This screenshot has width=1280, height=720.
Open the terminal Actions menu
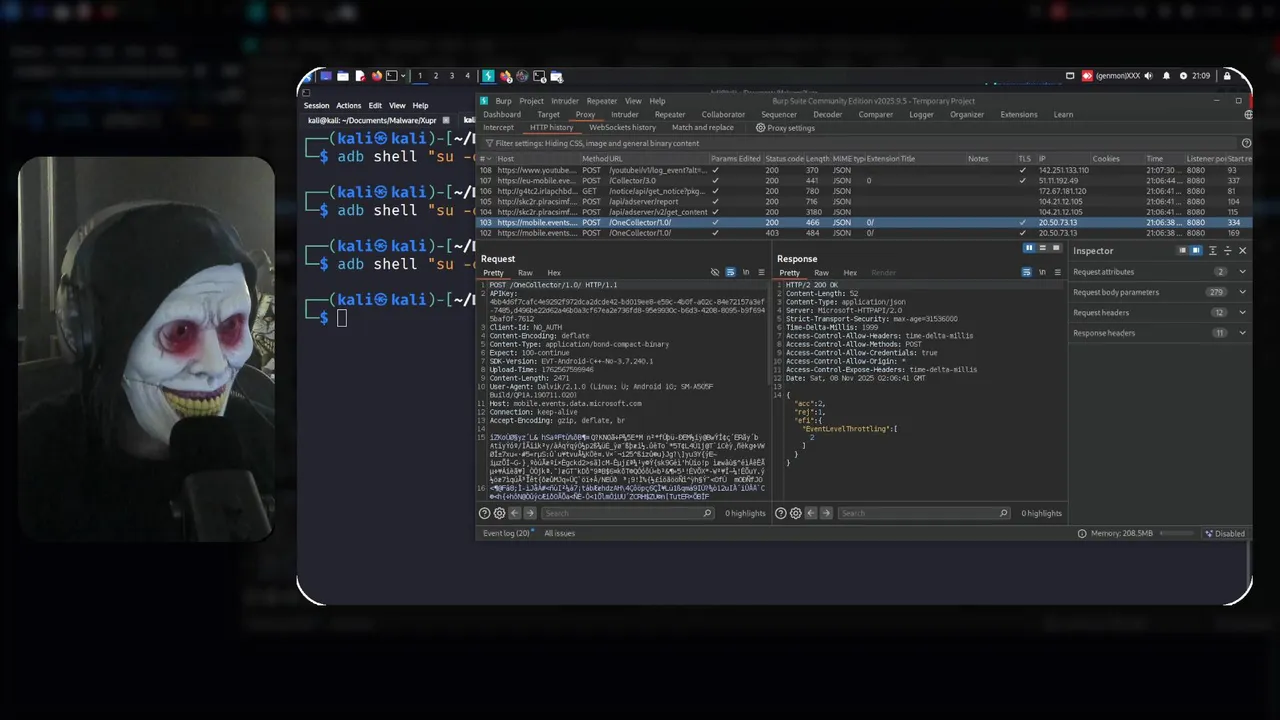coord(349,105)
